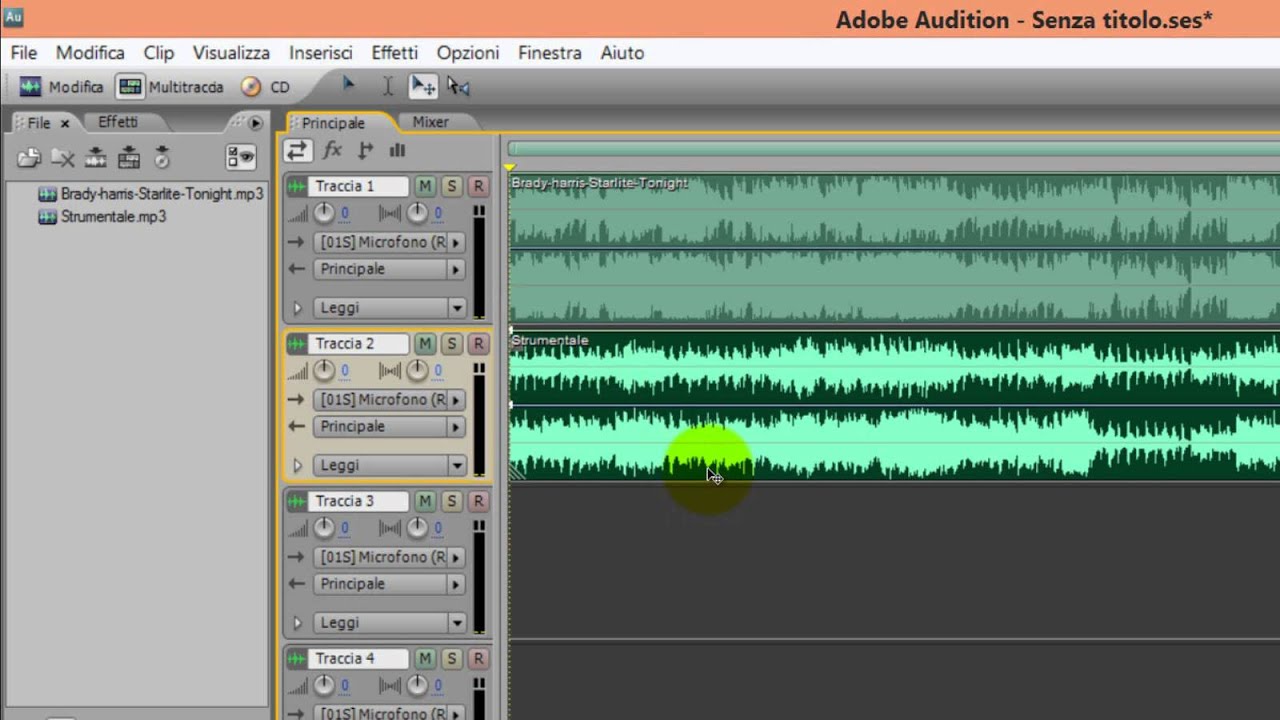Mute Traccia 1
This screenshot has height=720, width=1280.
point(425,186)
